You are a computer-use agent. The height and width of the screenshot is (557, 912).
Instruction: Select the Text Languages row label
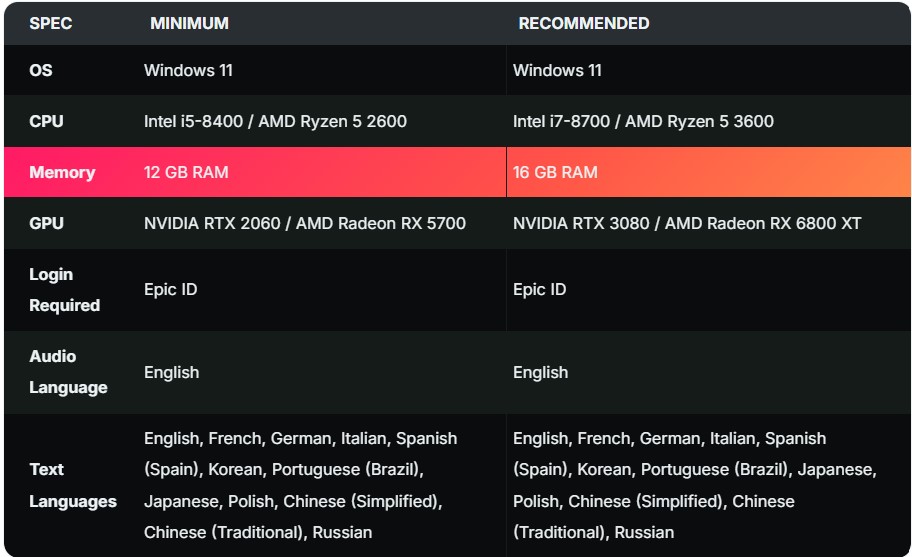[x=72, y=485]
